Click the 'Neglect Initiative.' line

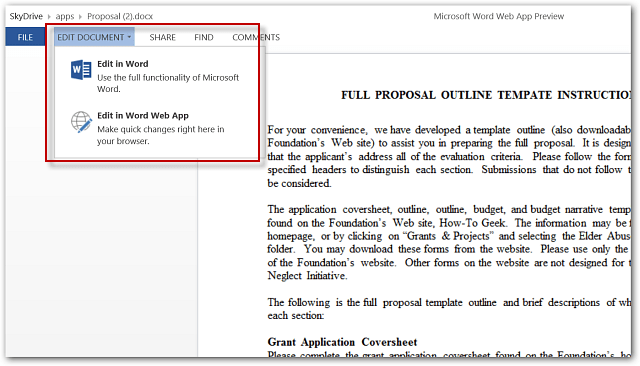[x=307, y=276]
